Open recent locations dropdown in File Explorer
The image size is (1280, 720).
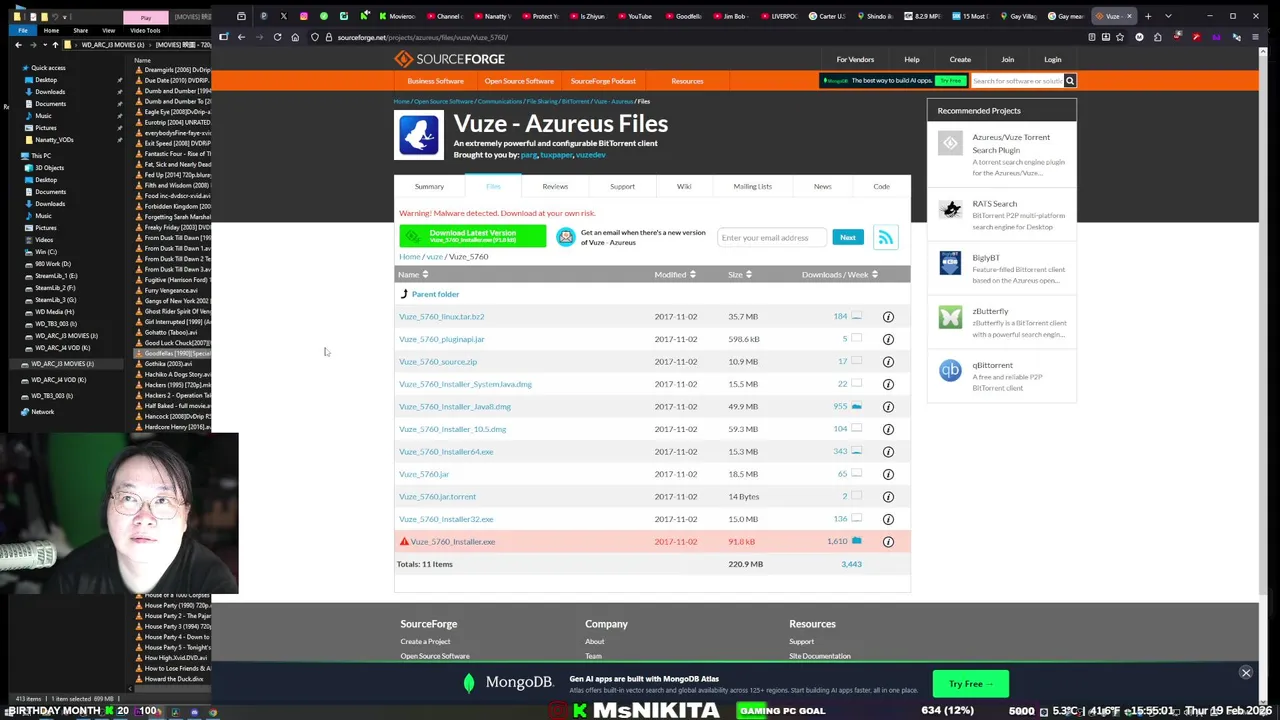(44, 45)
